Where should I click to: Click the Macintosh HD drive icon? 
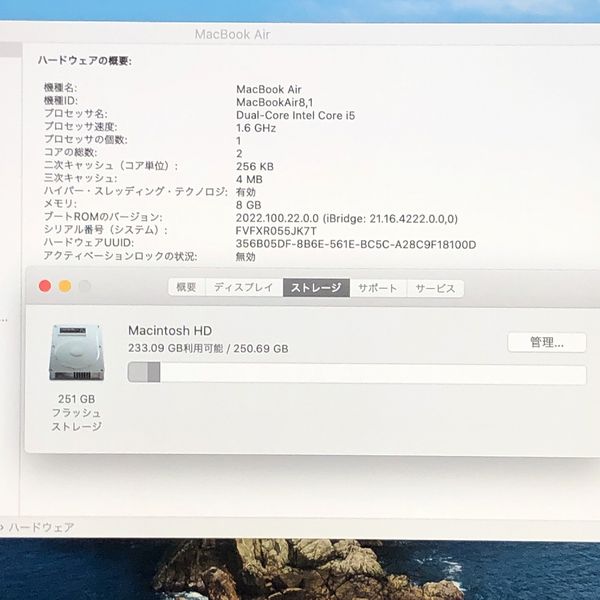pyautogui.click(x=77, y=352)
